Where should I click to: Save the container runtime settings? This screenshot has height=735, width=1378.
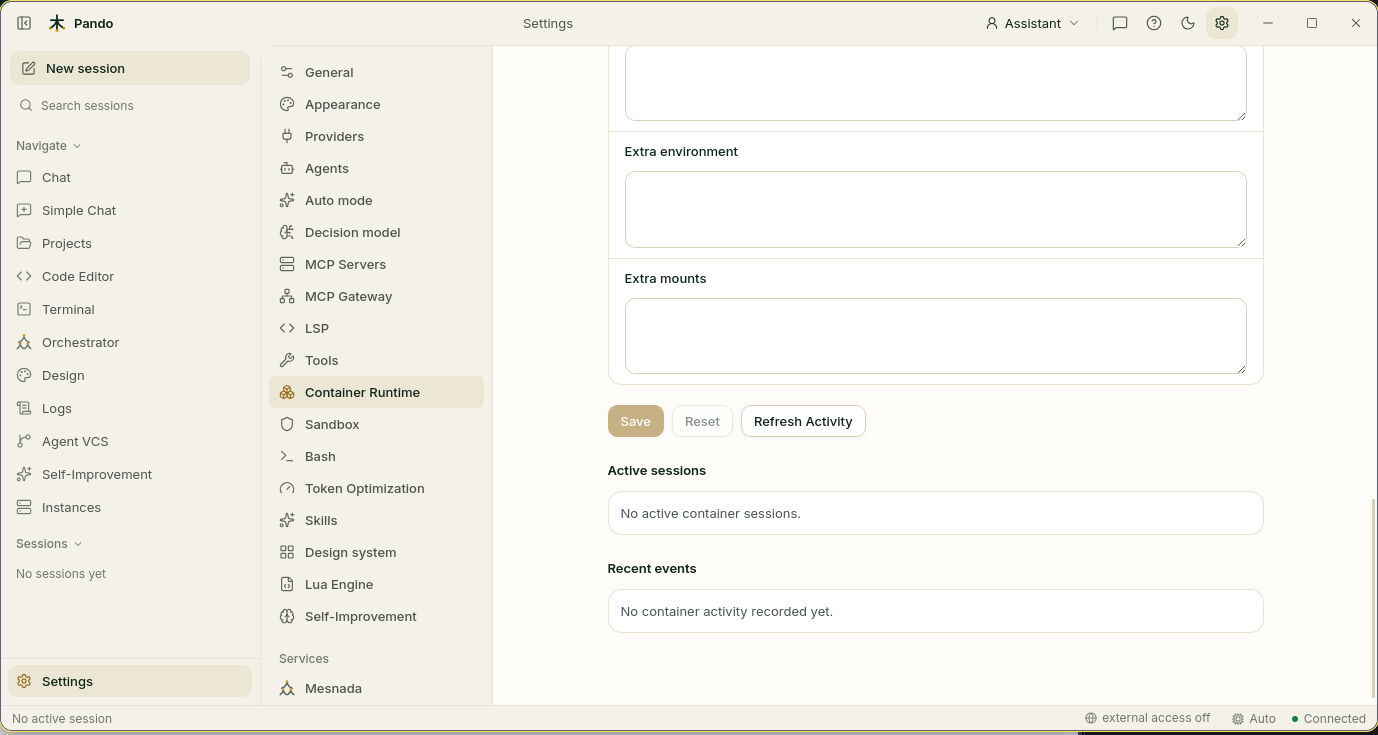click(635, 421)
